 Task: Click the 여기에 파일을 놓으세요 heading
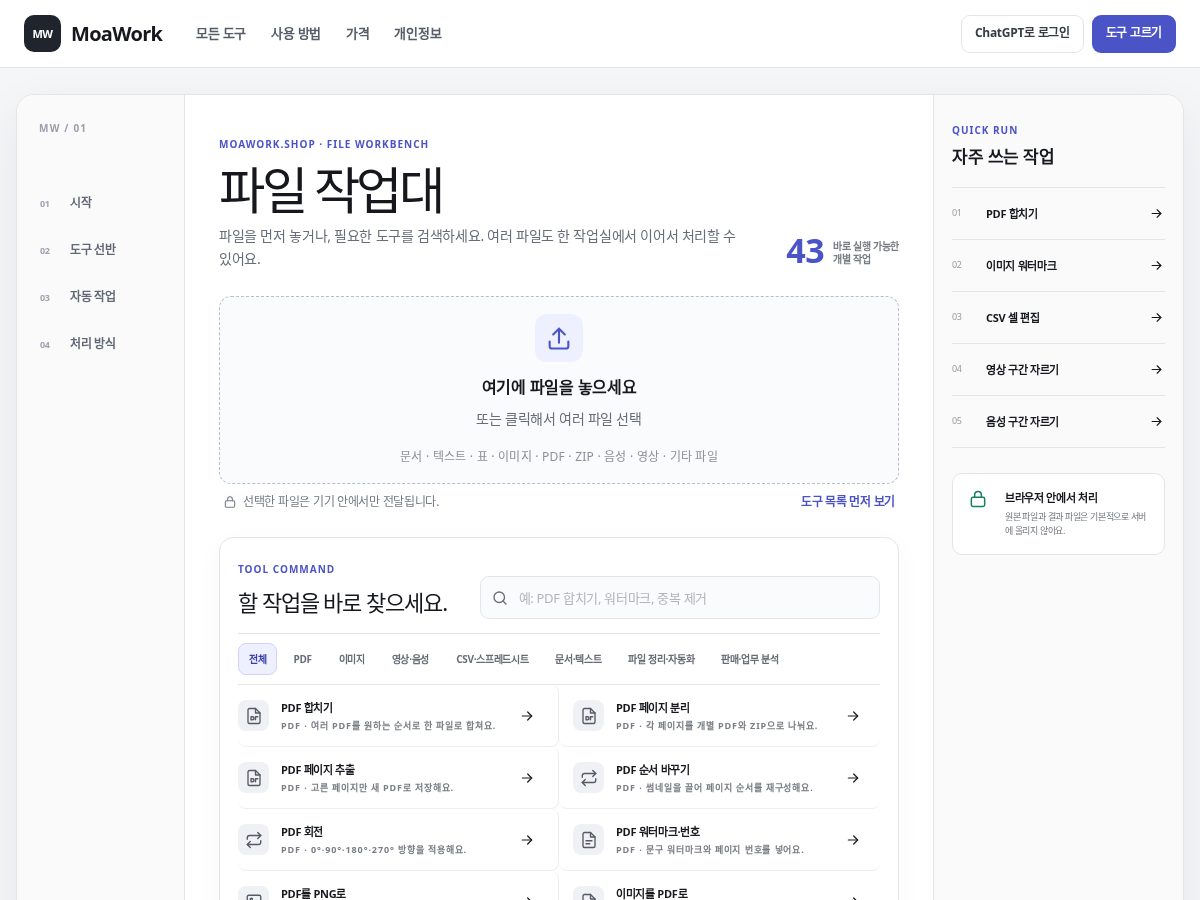(x=559, y=387)
